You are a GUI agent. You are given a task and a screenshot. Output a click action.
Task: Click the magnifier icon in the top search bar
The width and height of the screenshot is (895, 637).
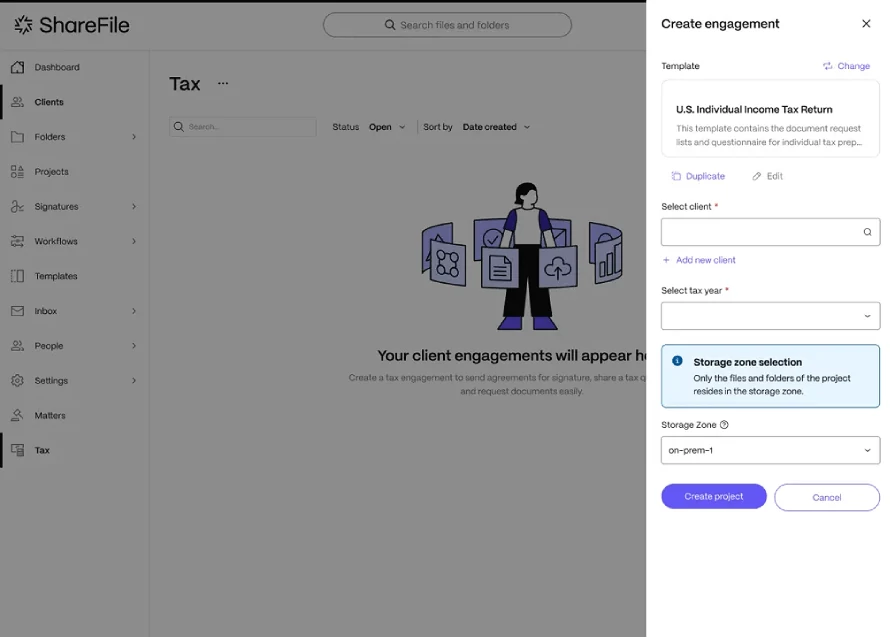390,25
